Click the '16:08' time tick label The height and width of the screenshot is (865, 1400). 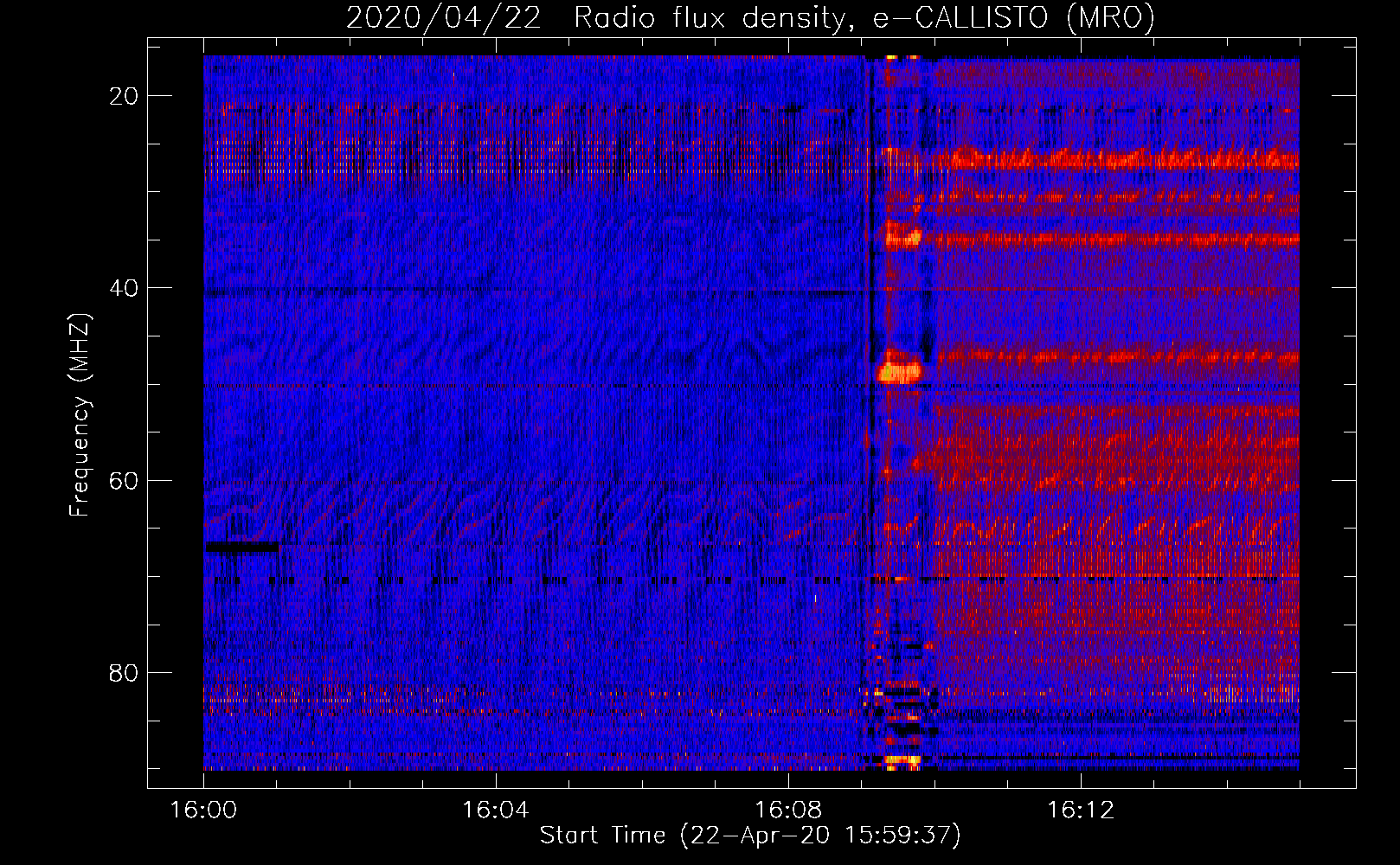[787, 811]
